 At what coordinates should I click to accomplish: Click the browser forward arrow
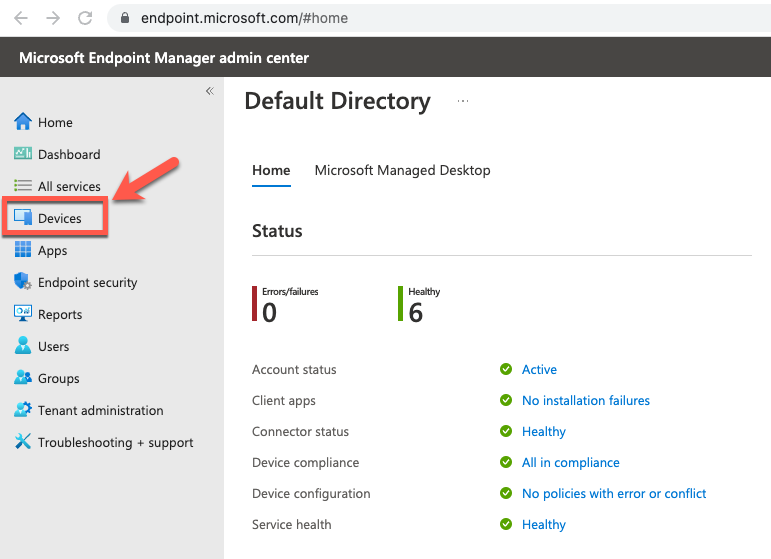tap(53, 18)
